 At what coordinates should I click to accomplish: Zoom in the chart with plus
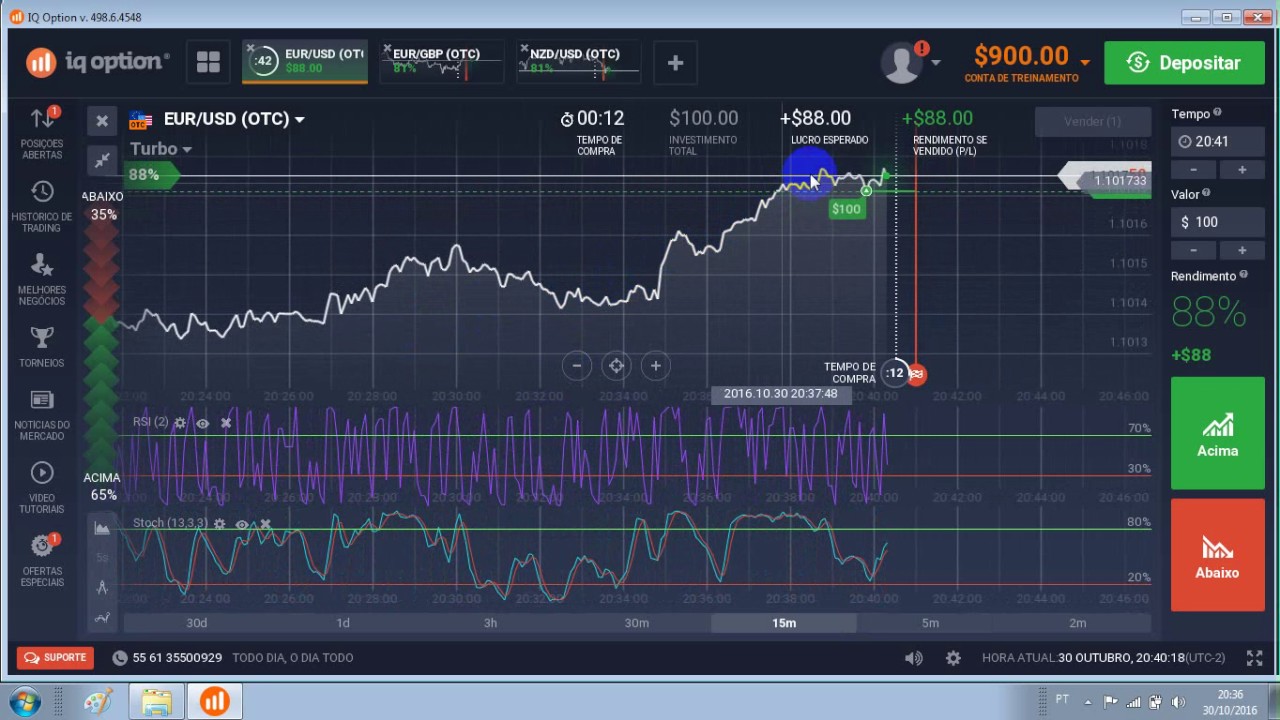655,366
